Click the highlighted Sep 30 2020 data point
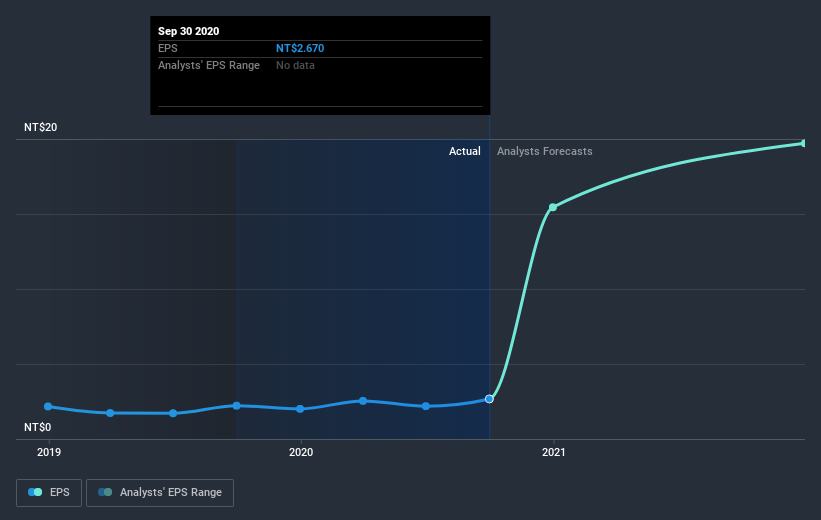This screenshot has width=821, height=520. pyautogui.click(x=489, y=399)
